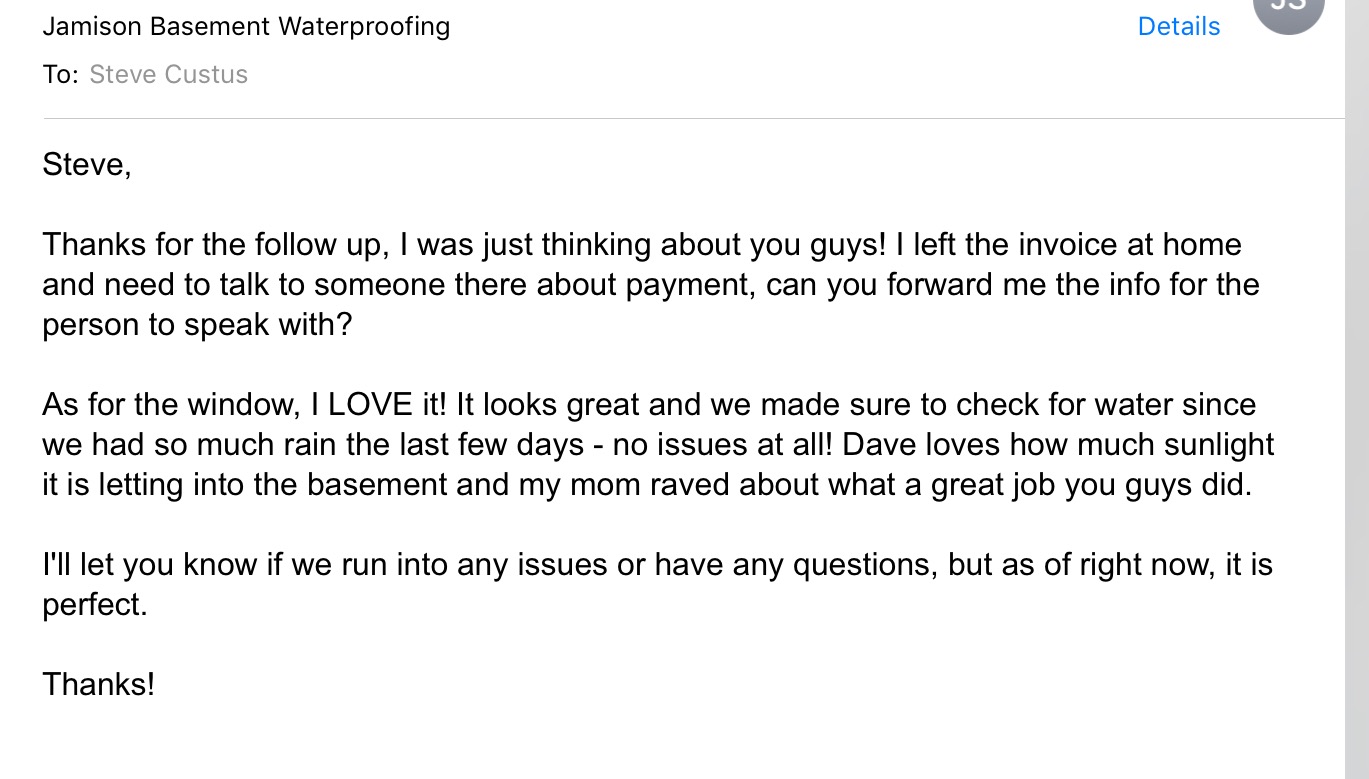Open the Details link
The height and width of the screenshot is (779, 1369).
(x=1178, y=27)
